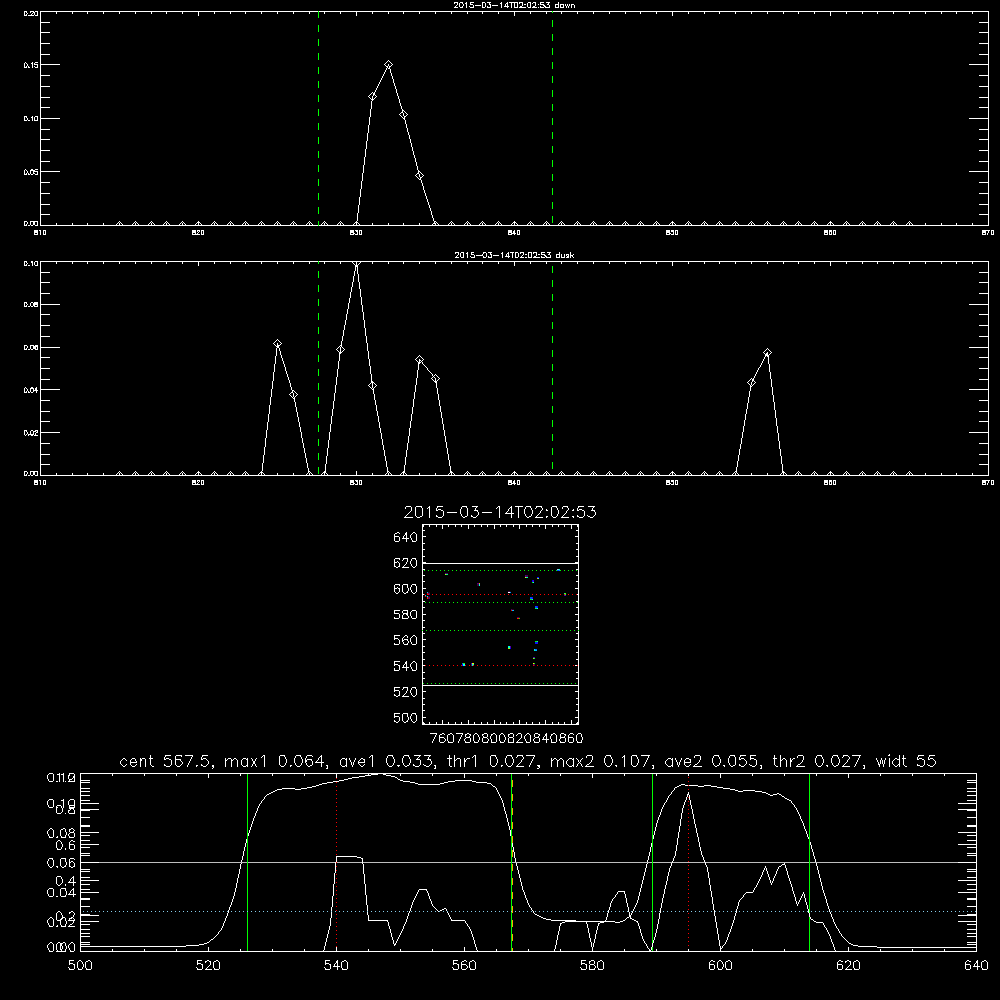Click the 500 label on the bottom plot x-axis
The width and height of the screenshot is (1000, 1000).
80,966
